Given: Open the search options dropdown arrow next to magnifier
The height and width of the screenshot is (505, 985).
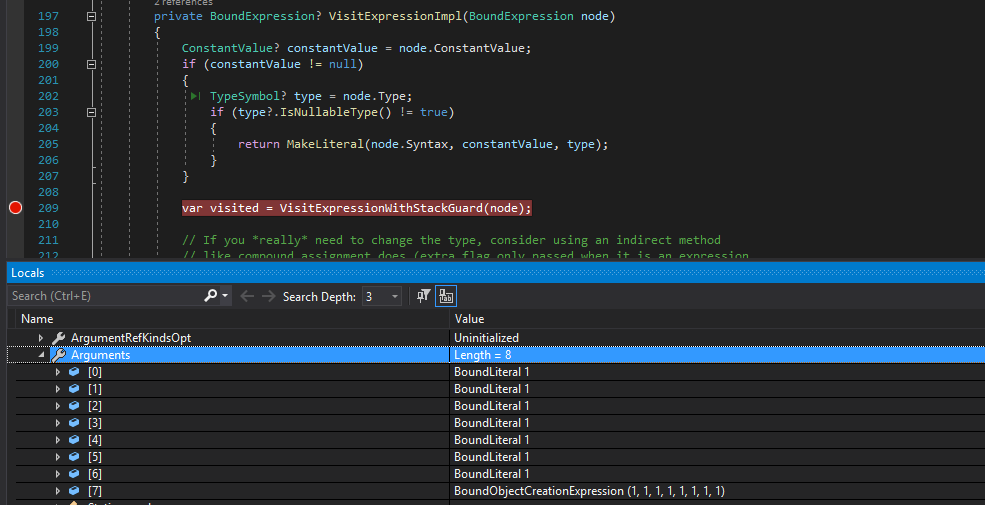Looking at the screenshot, I should (225, 296).
